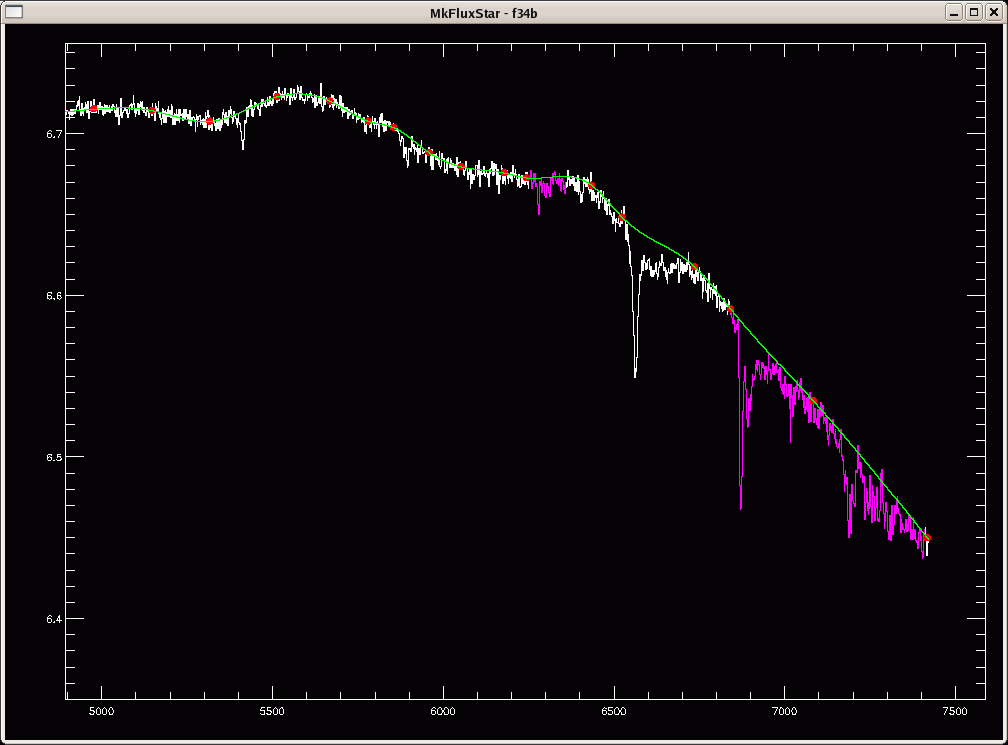1008x745 pixels.
Task: Select the red spline point near 5850
Action: pyautogui.click(x=393, y=127)
